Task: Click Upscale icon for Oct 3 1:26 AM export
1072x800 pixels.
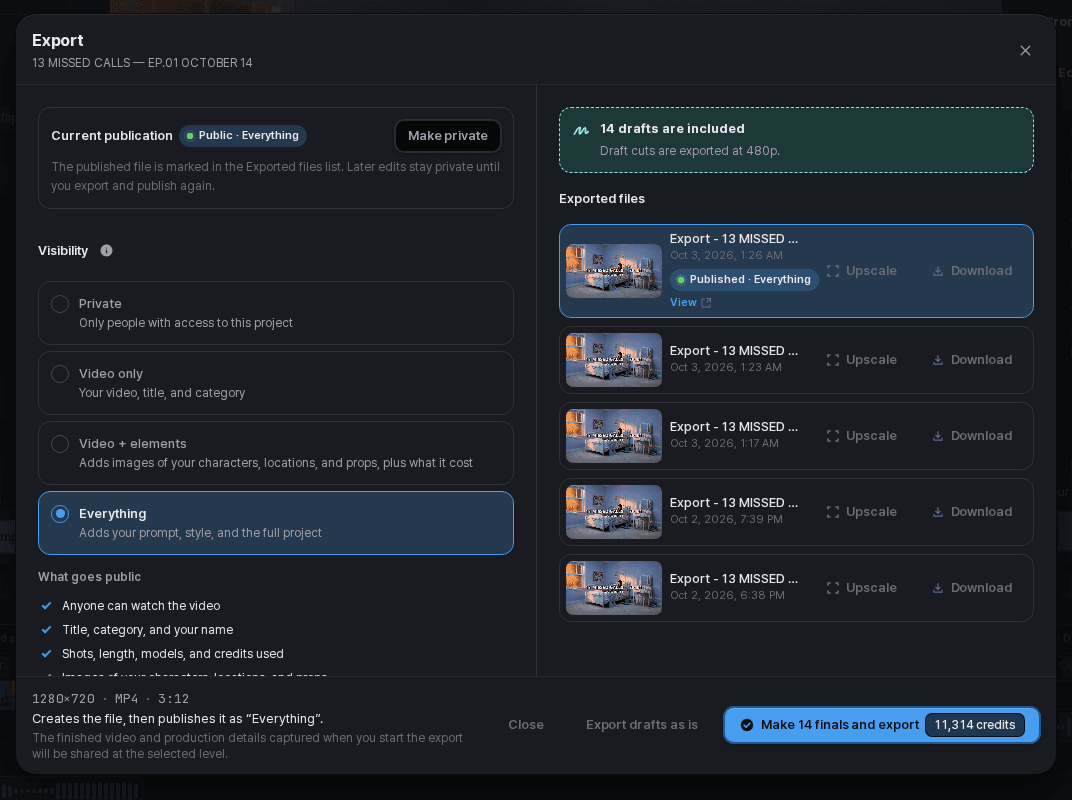Action: point(833,271)
